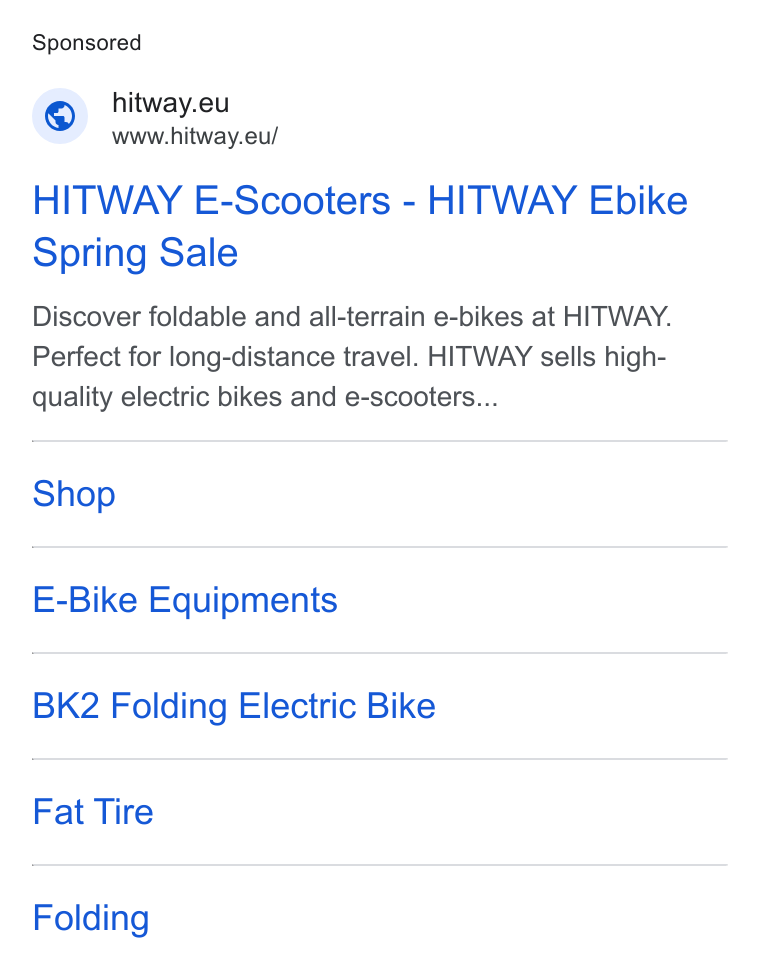
Task: Click the 'Spring Sale' headline text
Action: tap(135, 252)
